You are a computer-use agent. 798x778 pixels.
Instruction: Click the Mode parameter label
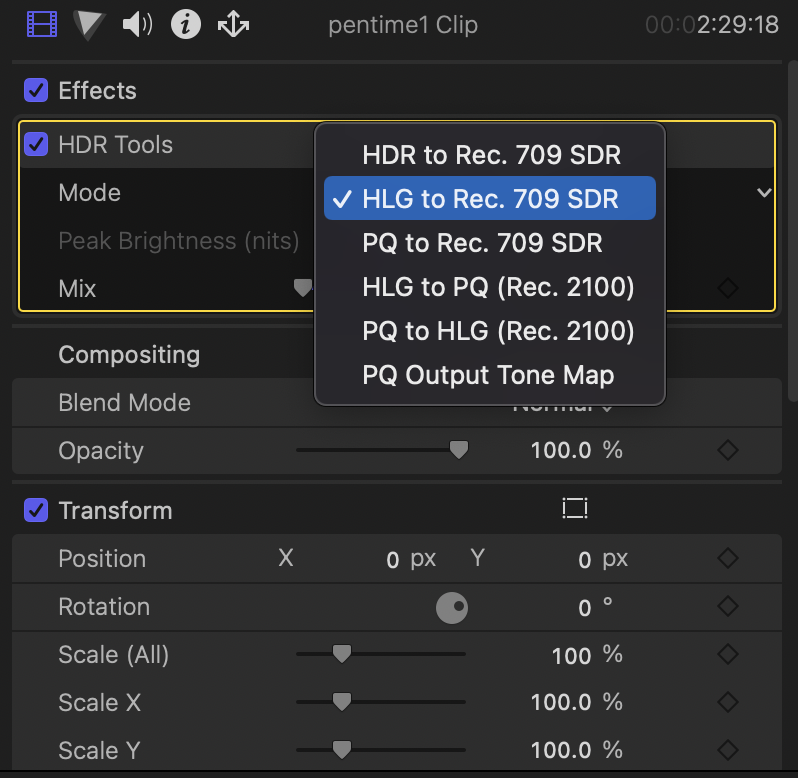click(x=90, y=193)
